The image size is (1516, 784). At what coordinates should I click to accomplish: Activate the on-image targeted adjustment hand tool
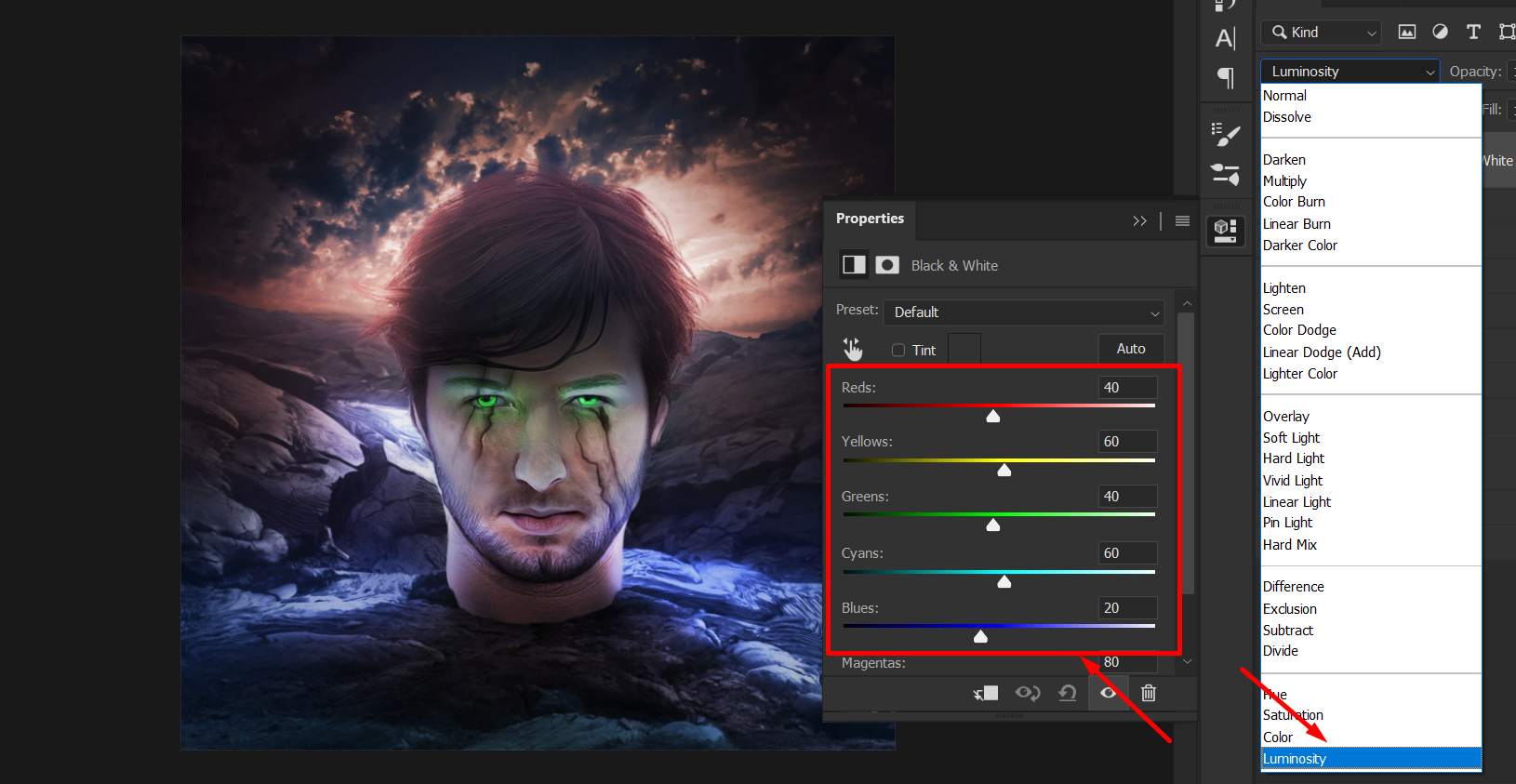click(853, 349)
